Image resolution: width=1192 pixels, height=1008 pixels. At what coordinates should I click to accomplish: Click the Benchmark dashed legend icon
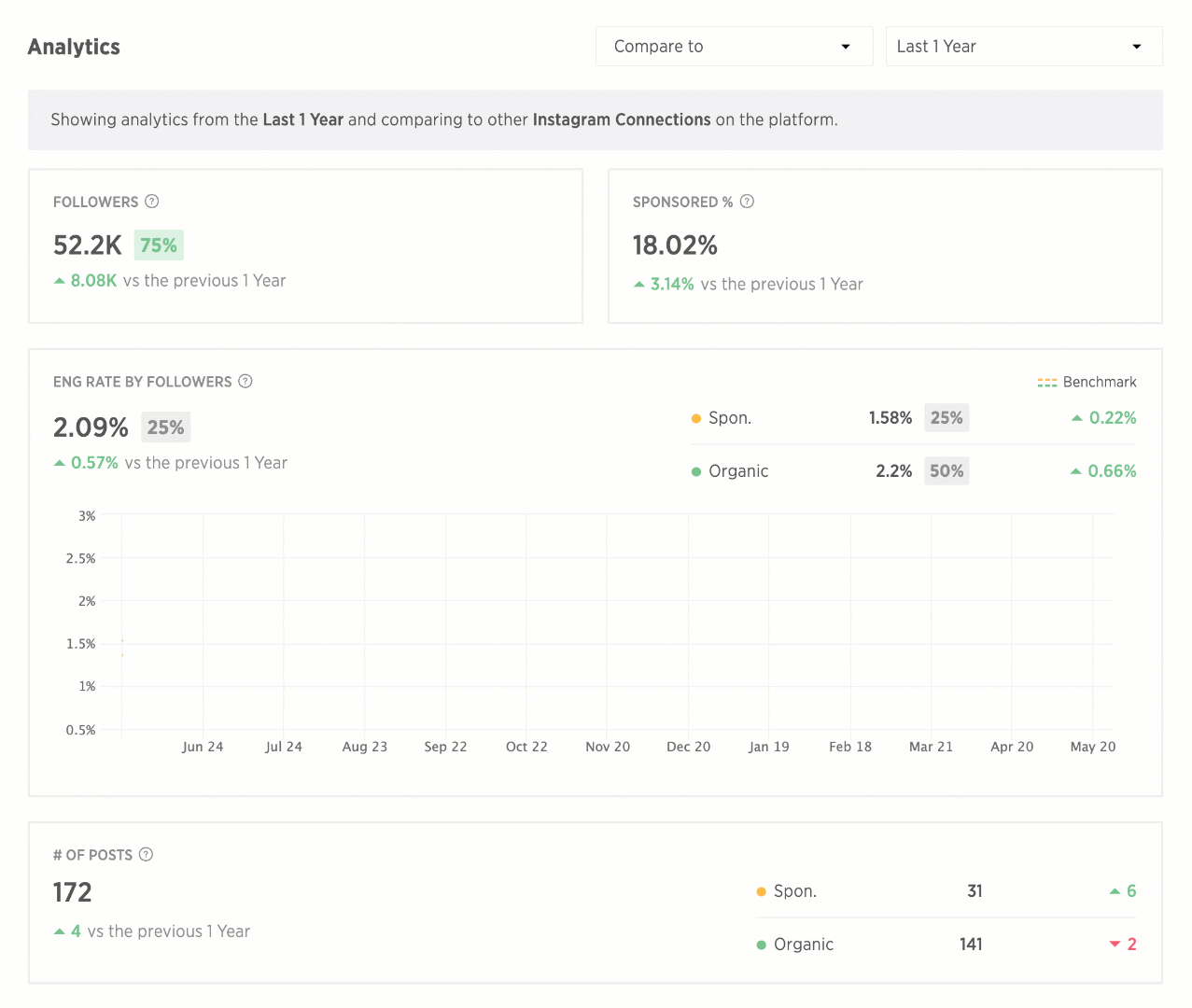coord(1047,383)
